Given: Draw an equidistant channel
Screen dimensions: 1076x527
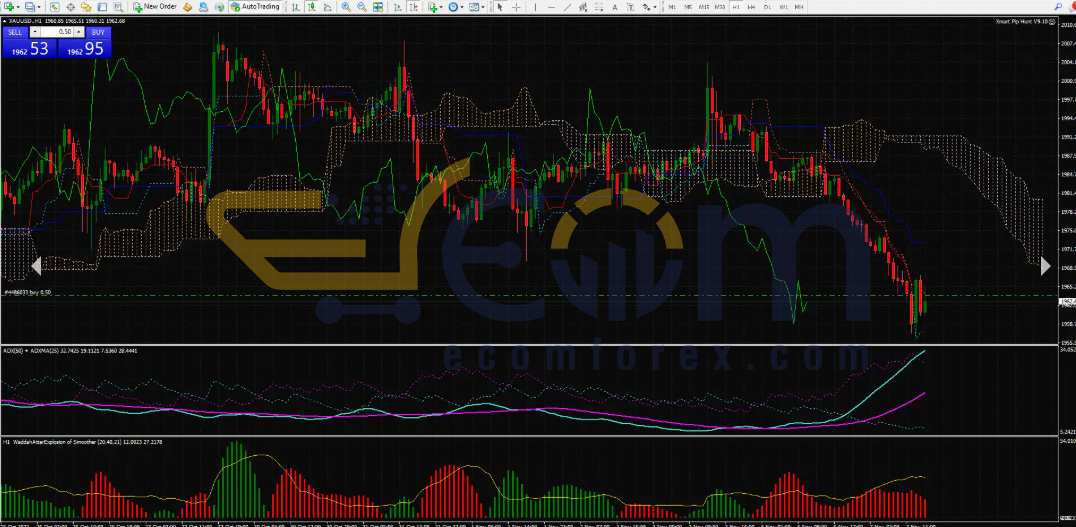Looking at the screenshot, I should pyautogui.click(x=583, y=7).
